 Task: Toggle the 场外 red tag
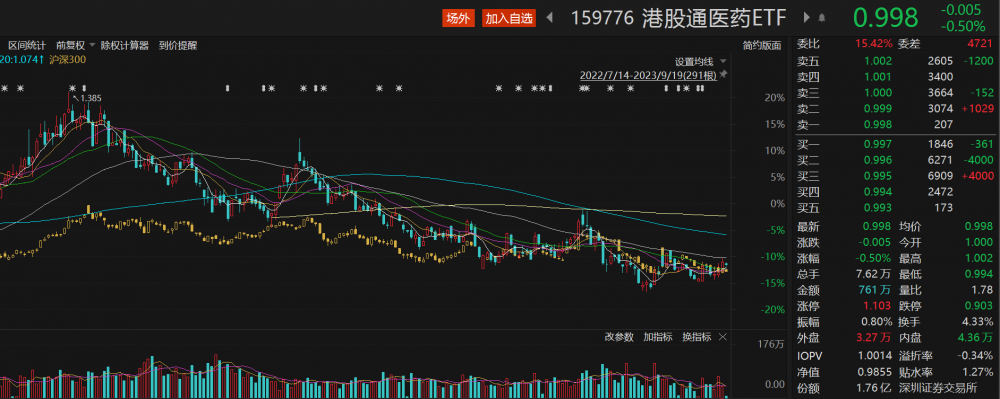click(458, 18)
